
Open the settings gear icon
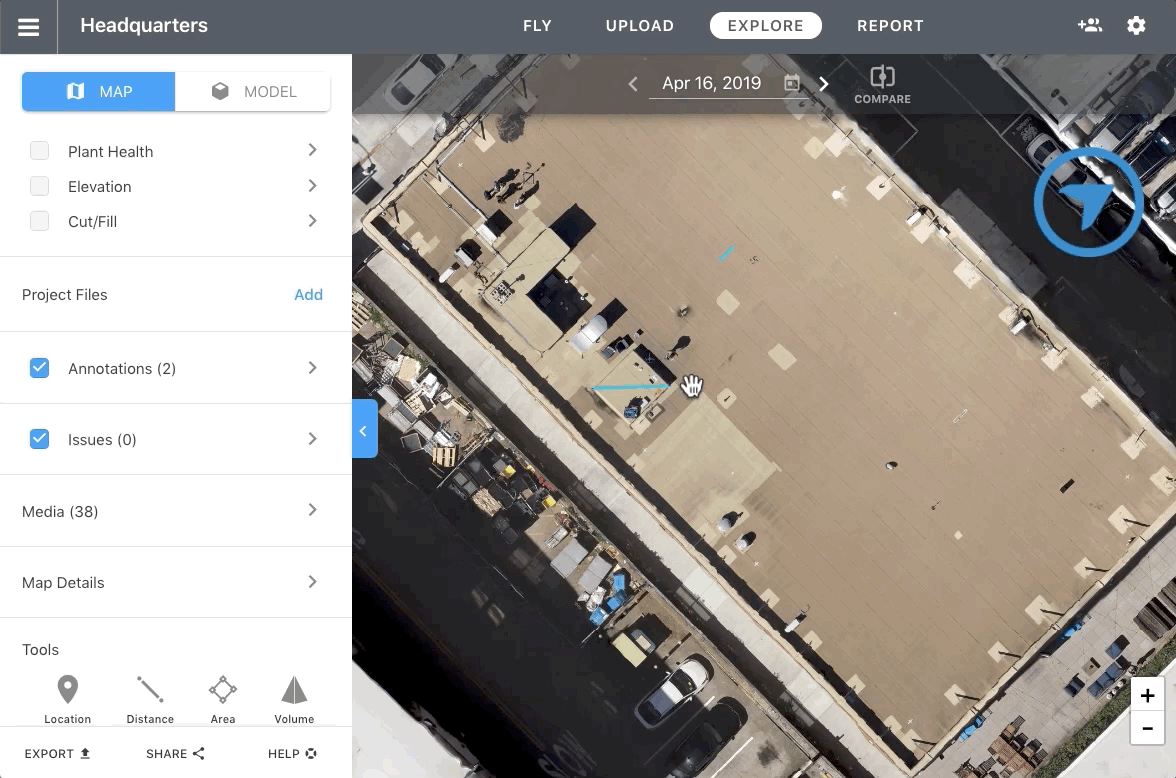coord(1136,26)
